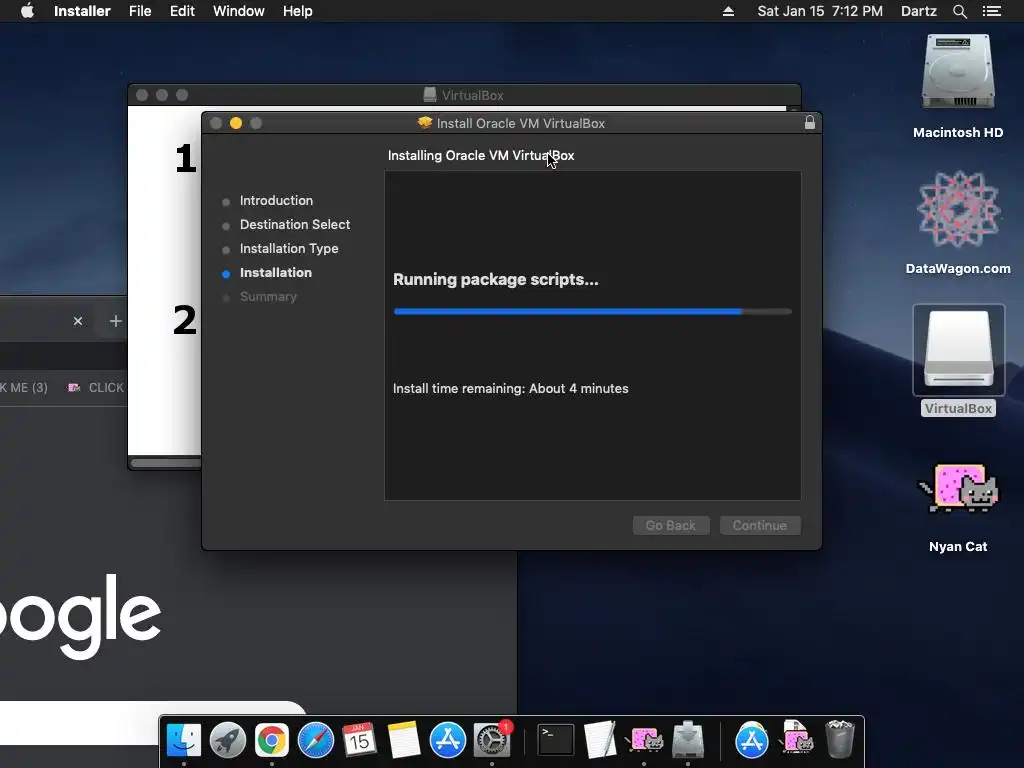This screenshot has height=768, width=1024.
Task: Open the File menu
Action: (140, 11)
